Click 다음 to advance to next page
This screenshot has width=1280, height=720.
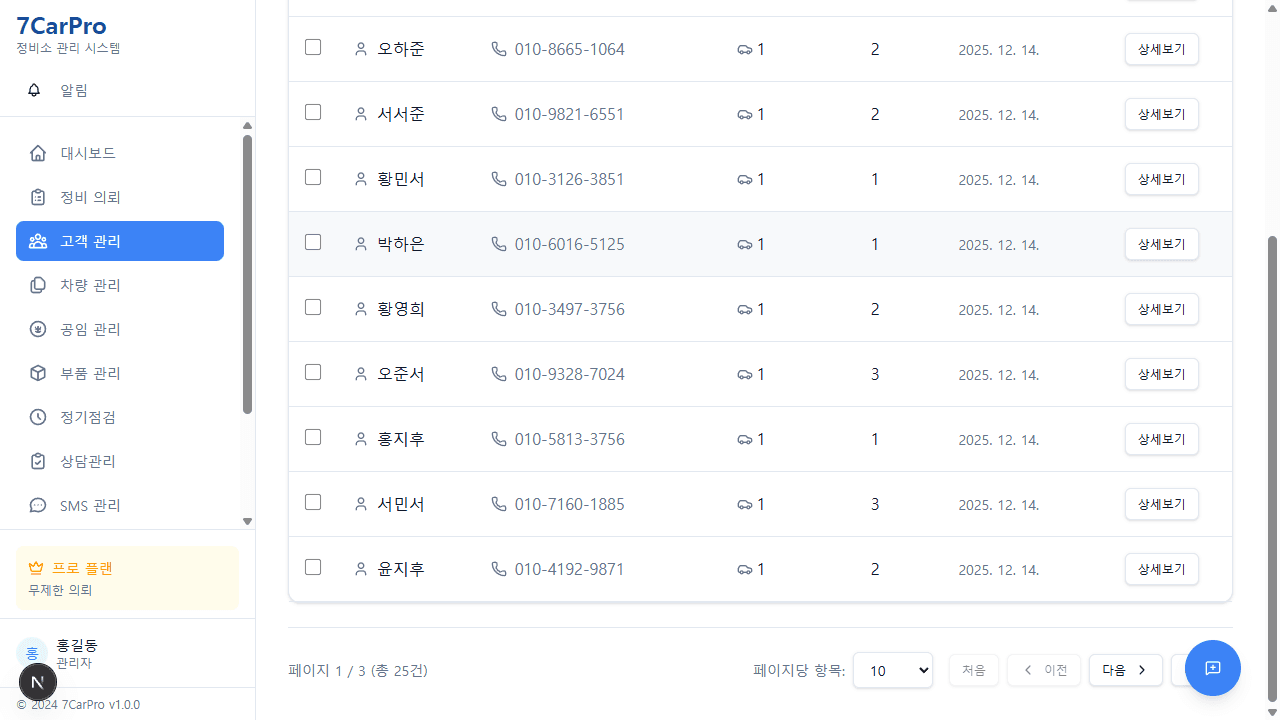tap(1125, 670)
